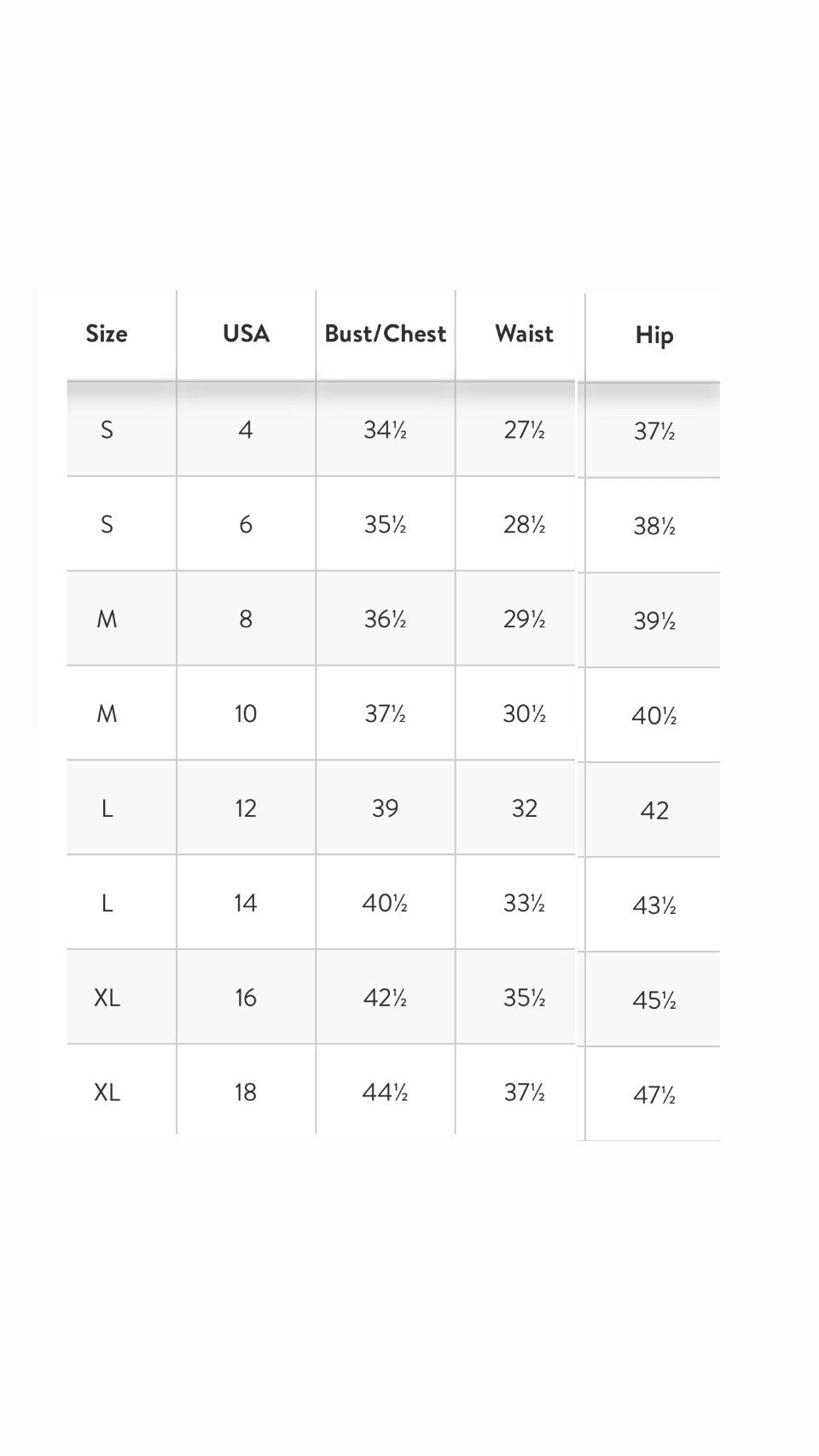Select the USA size 6 cell
This screenshot has width=819, height=1456.
(246, 524)
